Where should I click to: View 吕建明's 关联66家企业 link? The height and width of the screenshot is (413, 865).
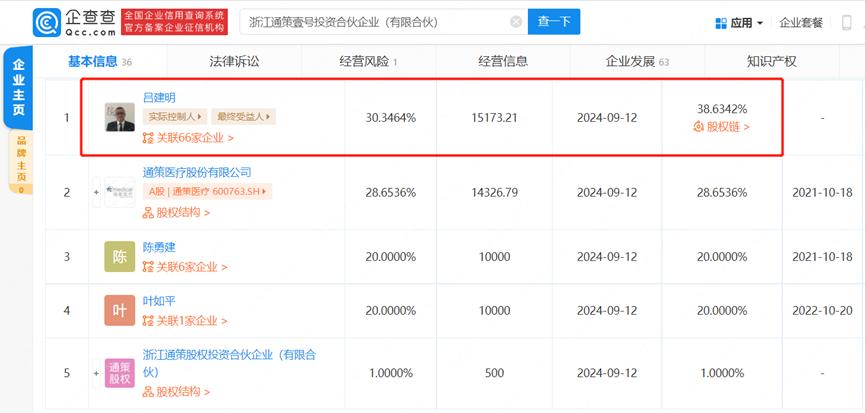189,138
